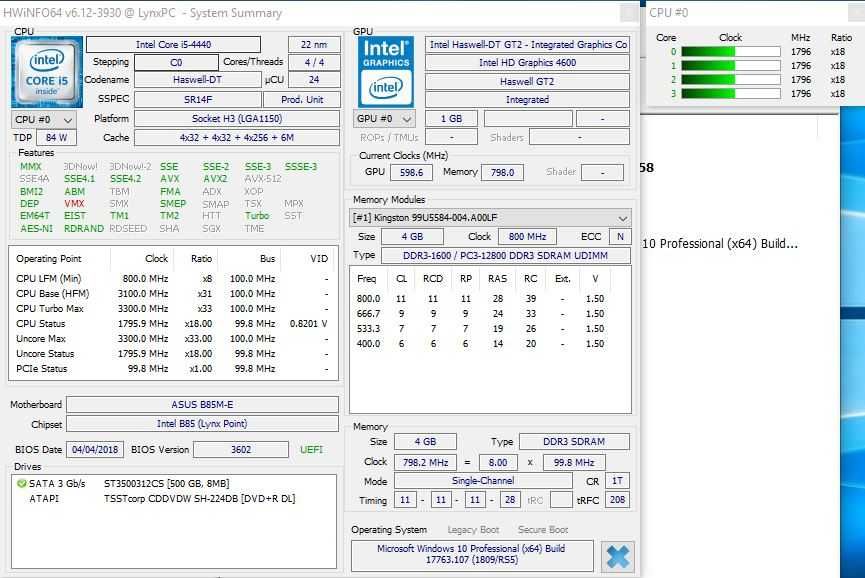Click the Intel Core i5 logo
Viewport: 865px width, 578px height.
(47, 72)
